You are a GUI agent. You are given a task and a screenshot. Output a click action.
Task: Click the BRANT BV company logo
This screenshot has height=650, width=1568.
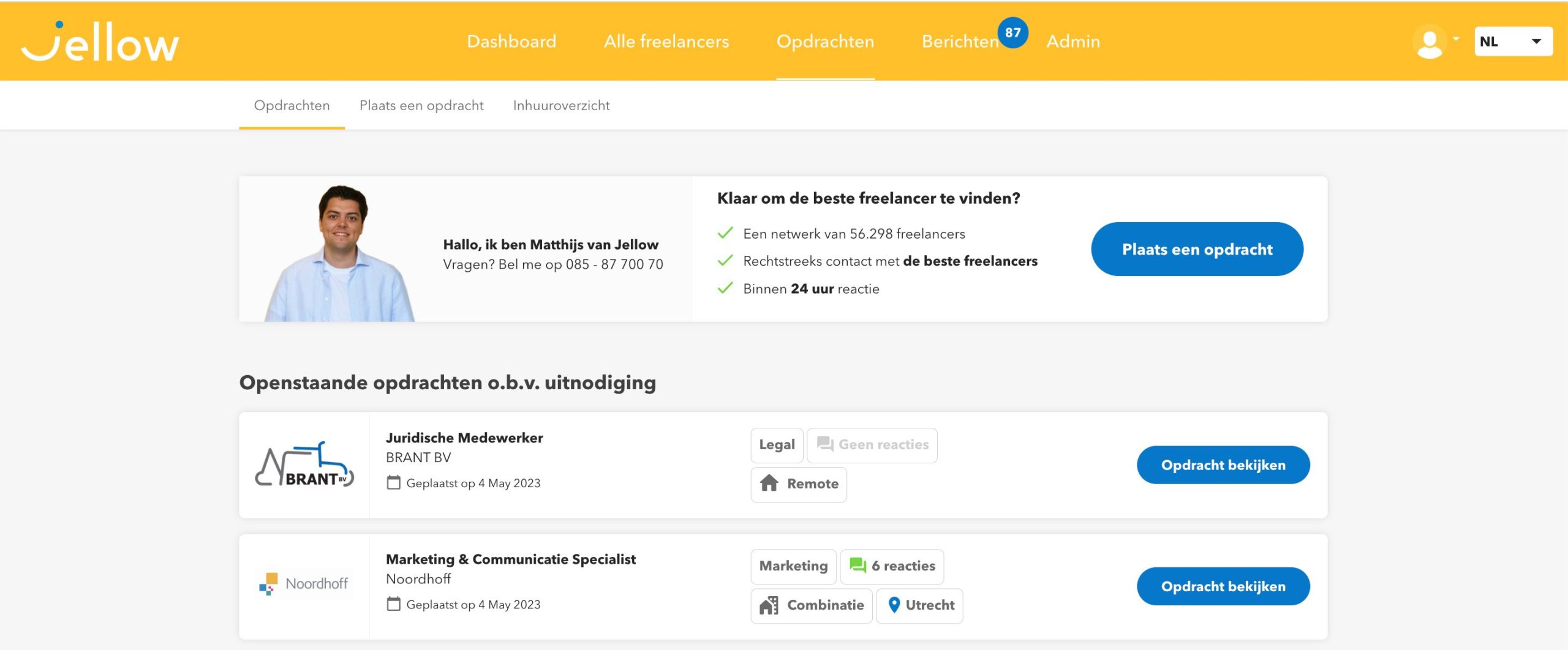click(x=304, y=465)
